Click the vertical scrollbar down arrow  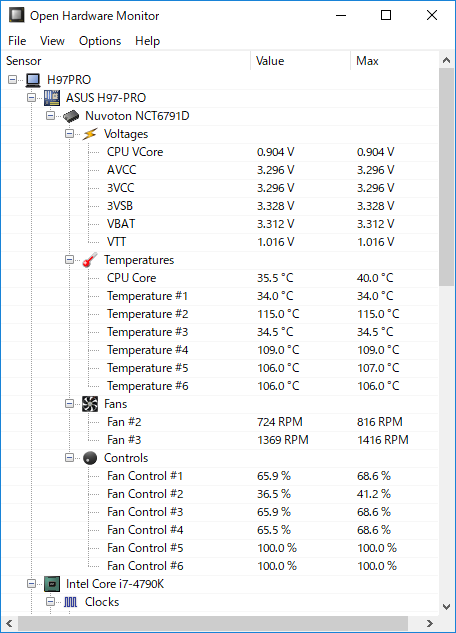coord(446,606)
